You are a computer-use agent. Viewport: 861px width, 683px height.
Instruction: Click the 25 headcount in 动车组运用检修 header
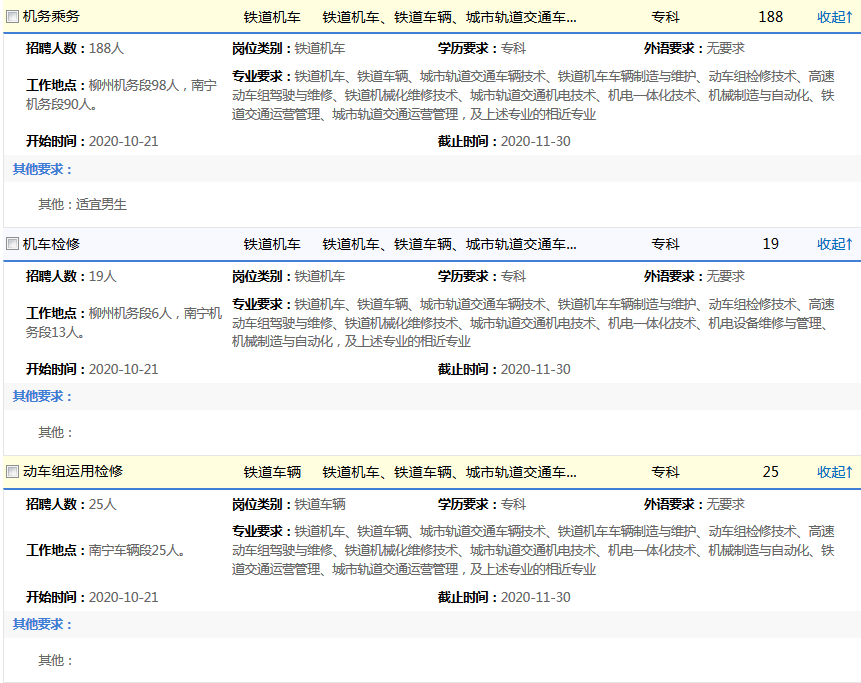(770, 472)
